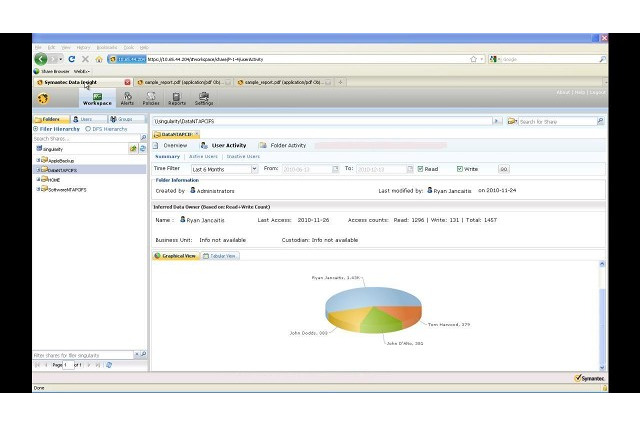Screen dimensions: 640x426
Task: Click the magnifier in the Google search box
Action: pyautogui.click(x=602, y=59)
